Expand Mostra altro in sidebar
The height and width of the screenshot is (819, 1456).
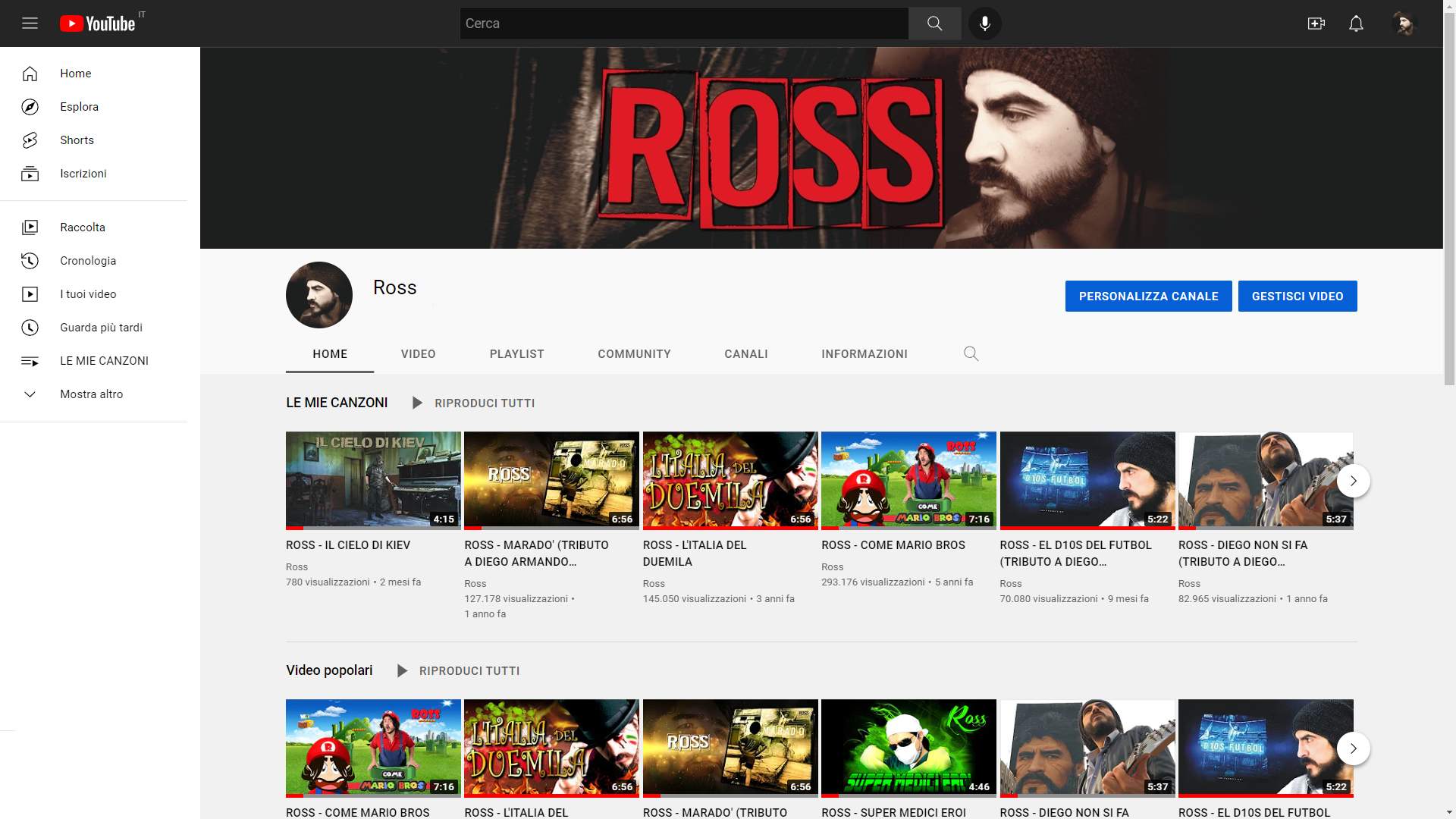tap(91, 394)
